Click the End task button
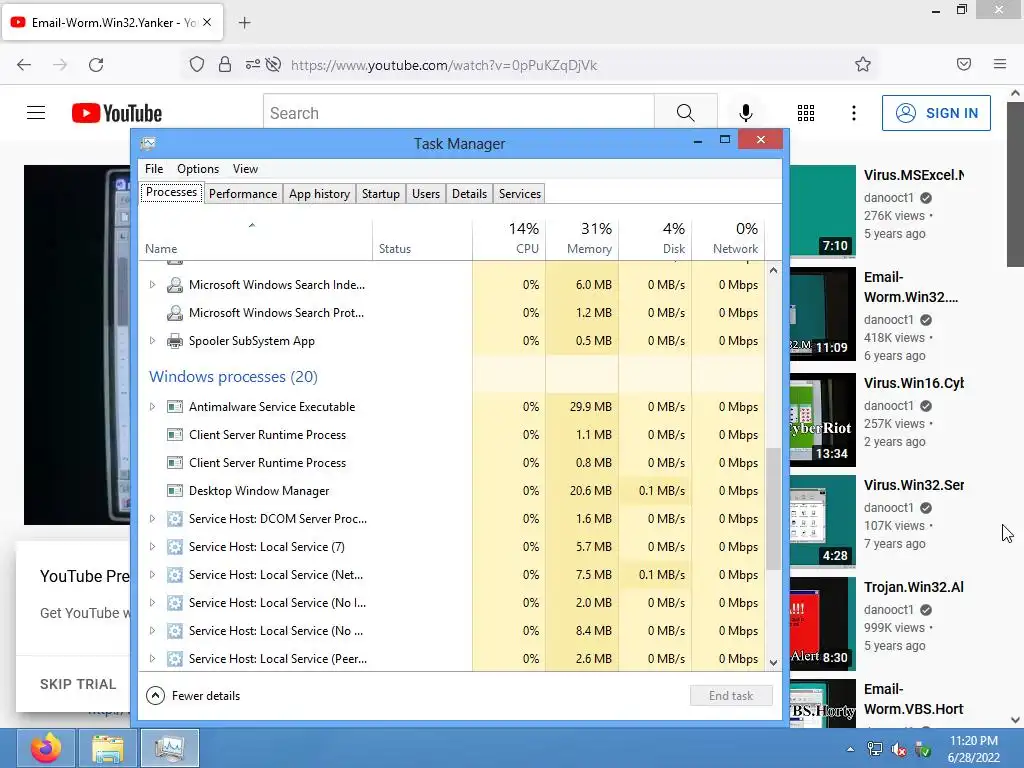 (731, 696)
